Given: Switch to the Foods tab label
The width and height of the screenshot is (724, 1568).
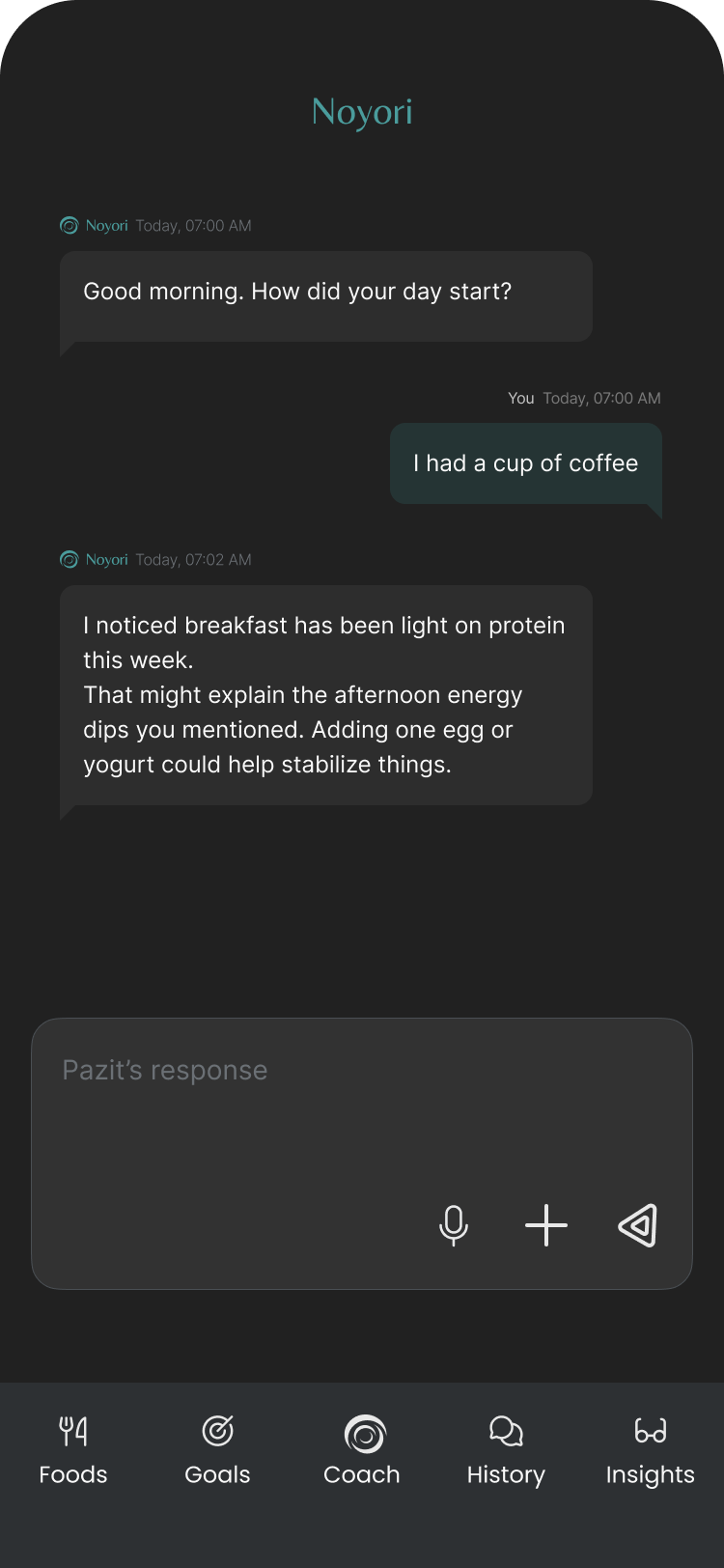Looking at the screenshot, I should point(73,1474).
